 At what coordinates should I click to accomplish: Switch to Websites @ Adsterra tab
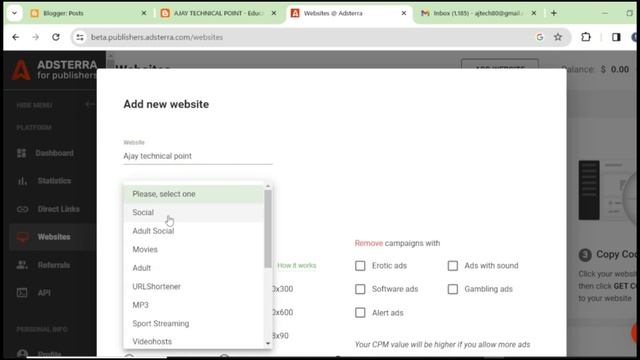(x=349, y=13)
